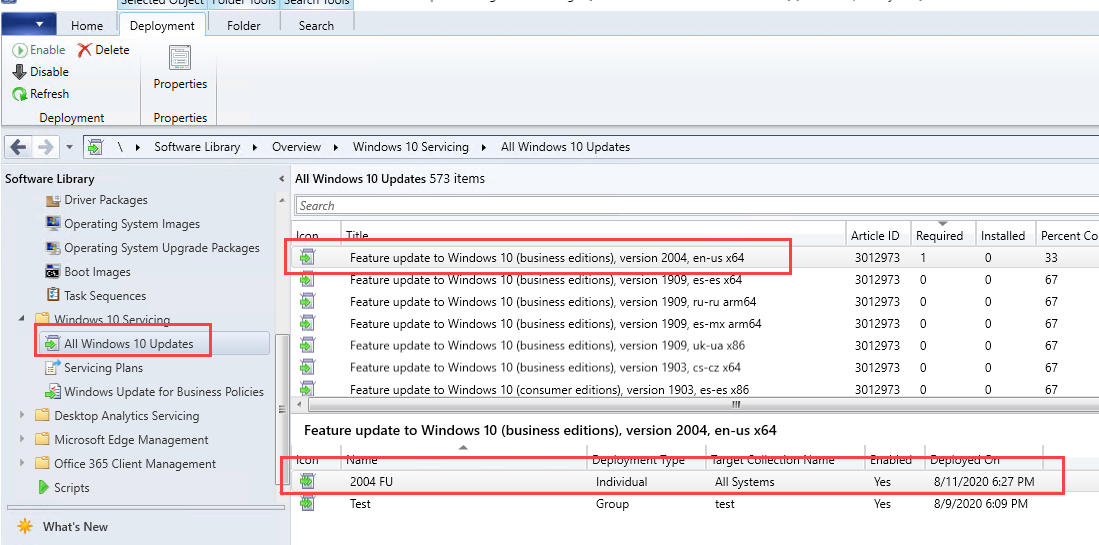Click the Search input field
Viewport: 1099px width, 545px height.
pyautogui.click(x=697, y=205)
